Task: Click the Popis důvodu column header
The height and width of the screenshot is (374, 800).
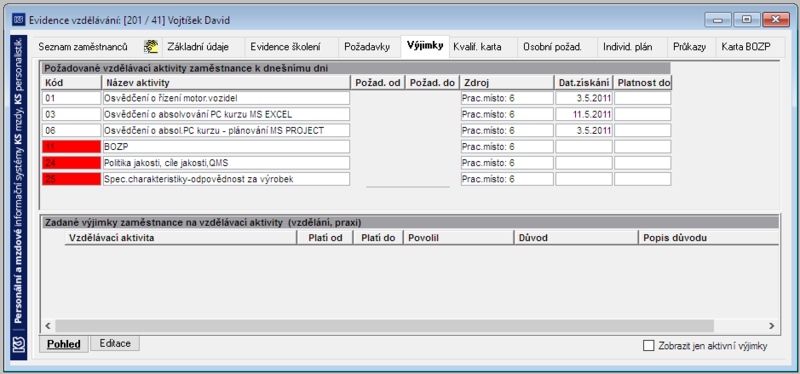Action: (709, 238)
